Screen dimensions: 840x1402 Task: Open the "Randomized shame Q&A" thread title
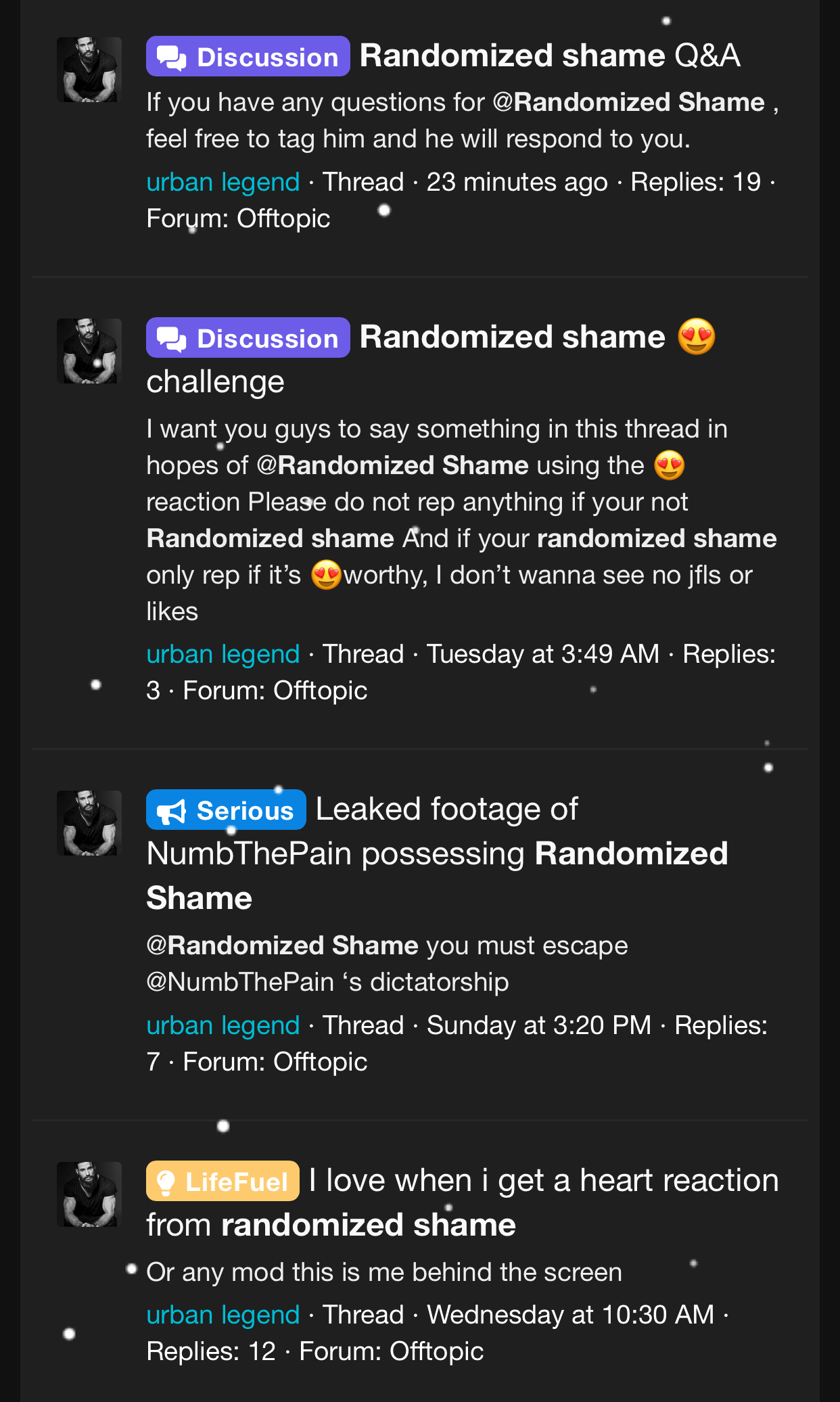pos(549,55)
